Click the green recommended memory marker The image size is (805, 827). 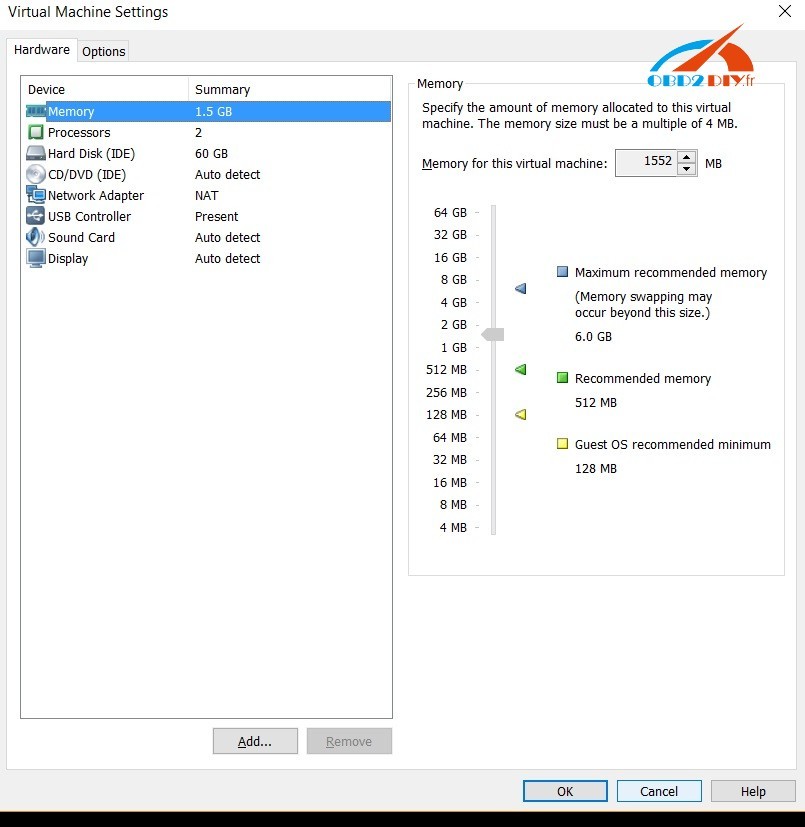tap(521, 369)
